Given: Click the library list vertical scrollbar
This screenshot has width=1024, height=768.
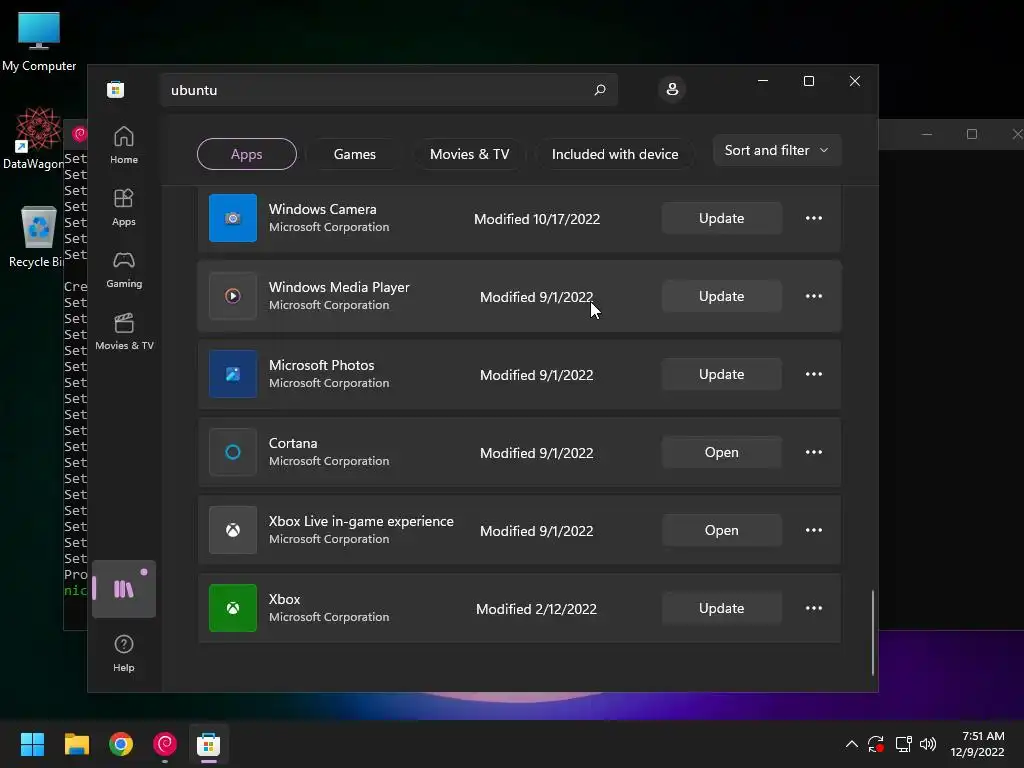Looking at the screenshot, I should coord(872,633).
